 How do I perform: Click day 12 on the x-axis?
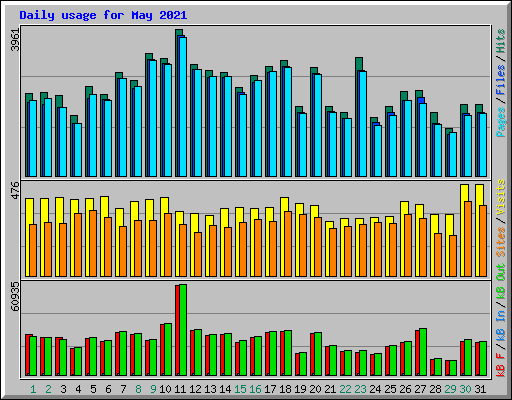click(195, 389)
